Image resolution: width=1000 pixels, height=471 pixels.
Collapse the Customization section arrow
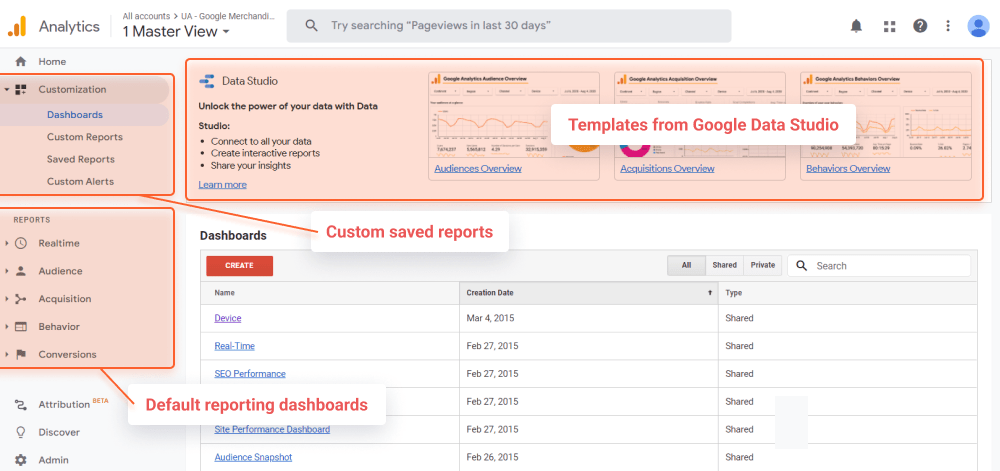6,90
